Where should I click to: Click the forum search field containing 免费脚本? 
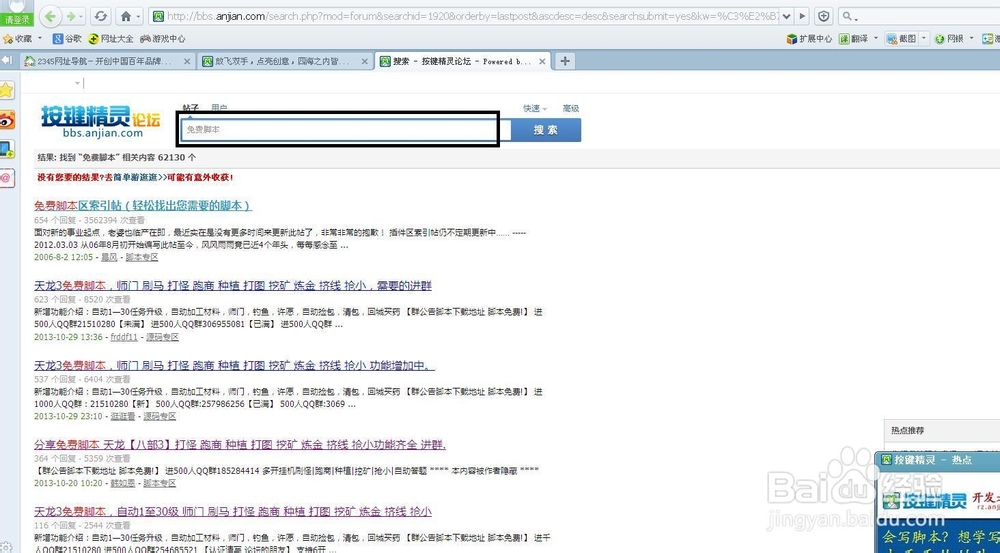(346, 129)
